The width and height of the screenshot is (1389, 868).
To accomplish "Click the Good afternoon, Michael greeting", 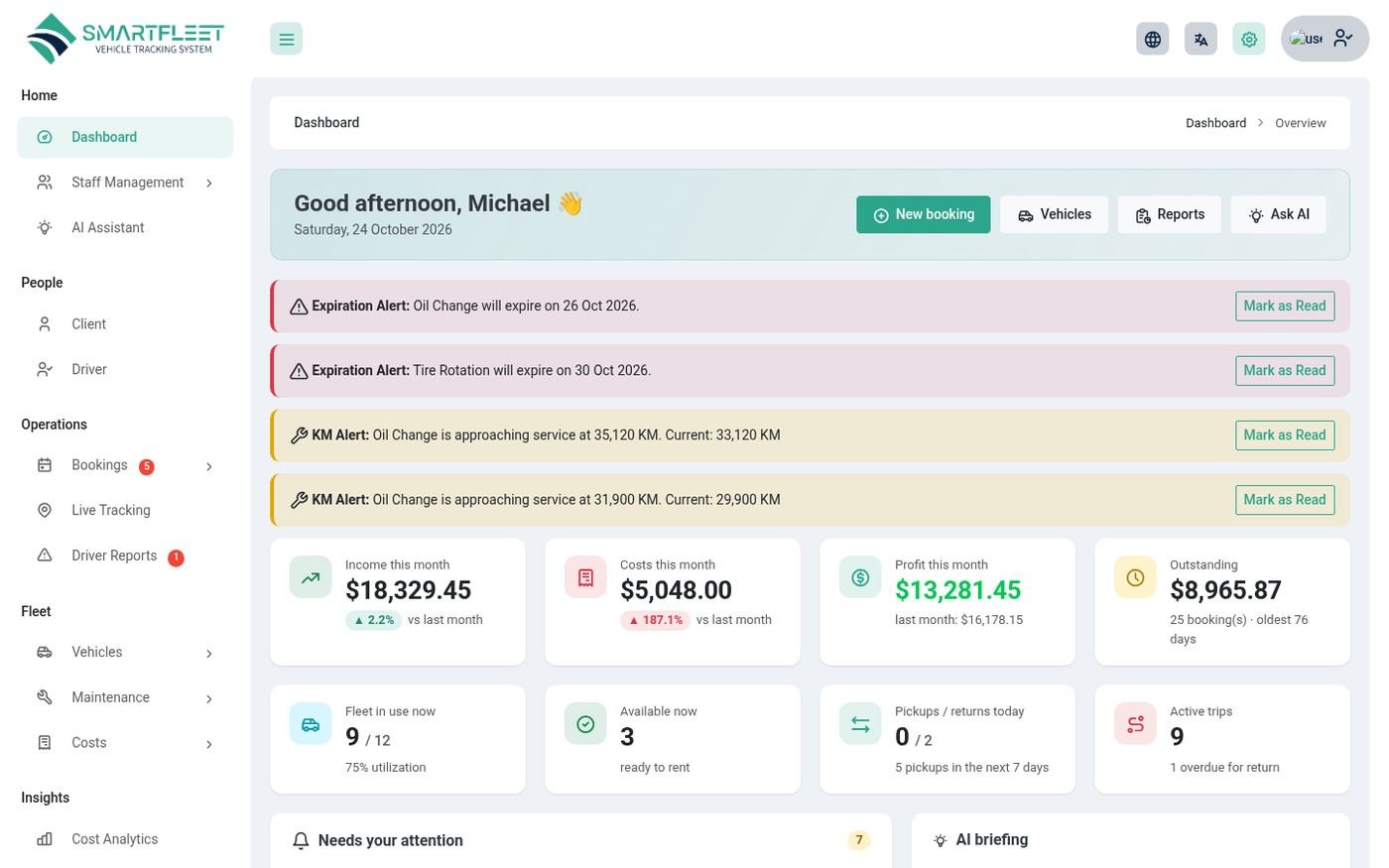I will [x=438, y=203].
